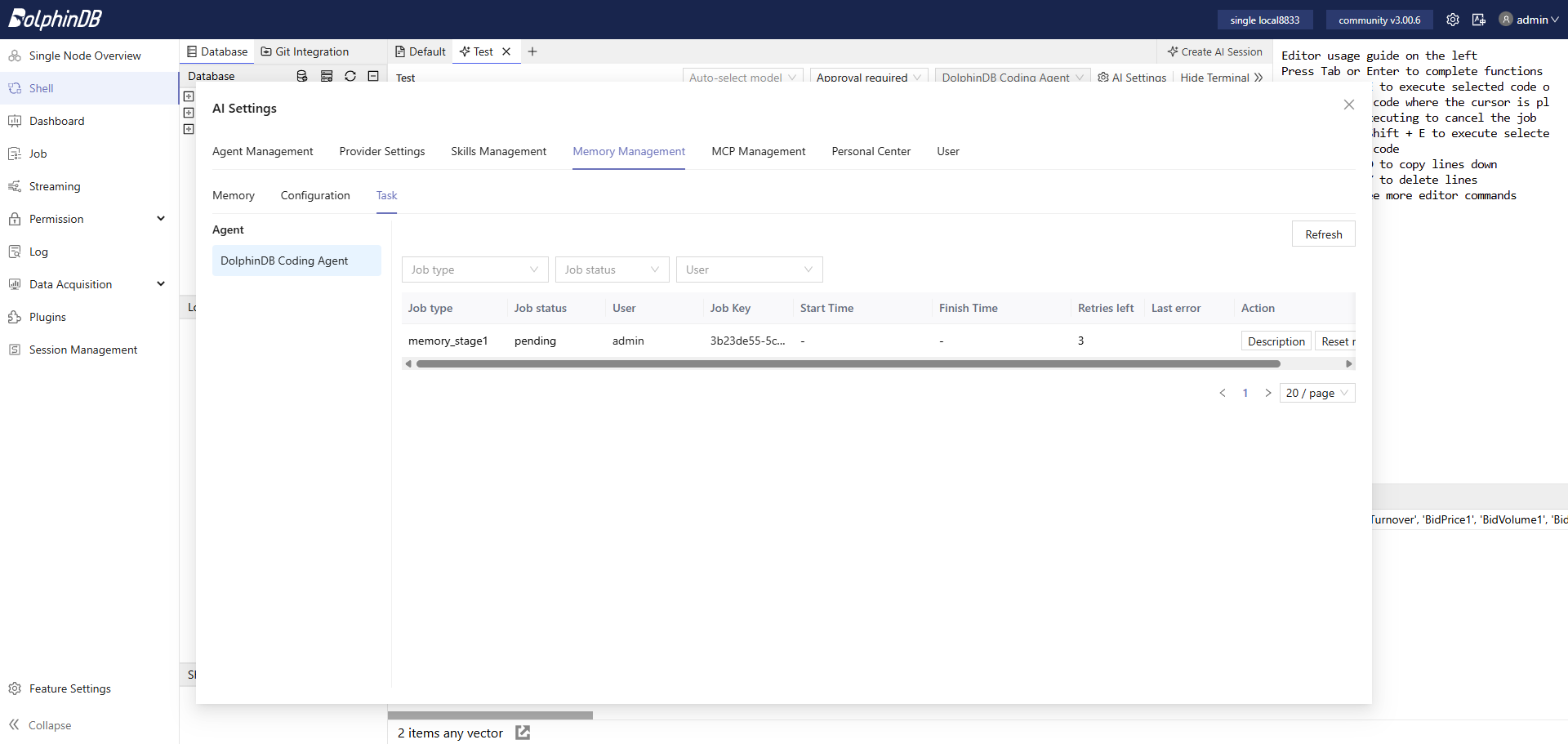1568x744 pixels.
Task: Expand the Permission sidebar menu
Action: [x=161, y=219]
